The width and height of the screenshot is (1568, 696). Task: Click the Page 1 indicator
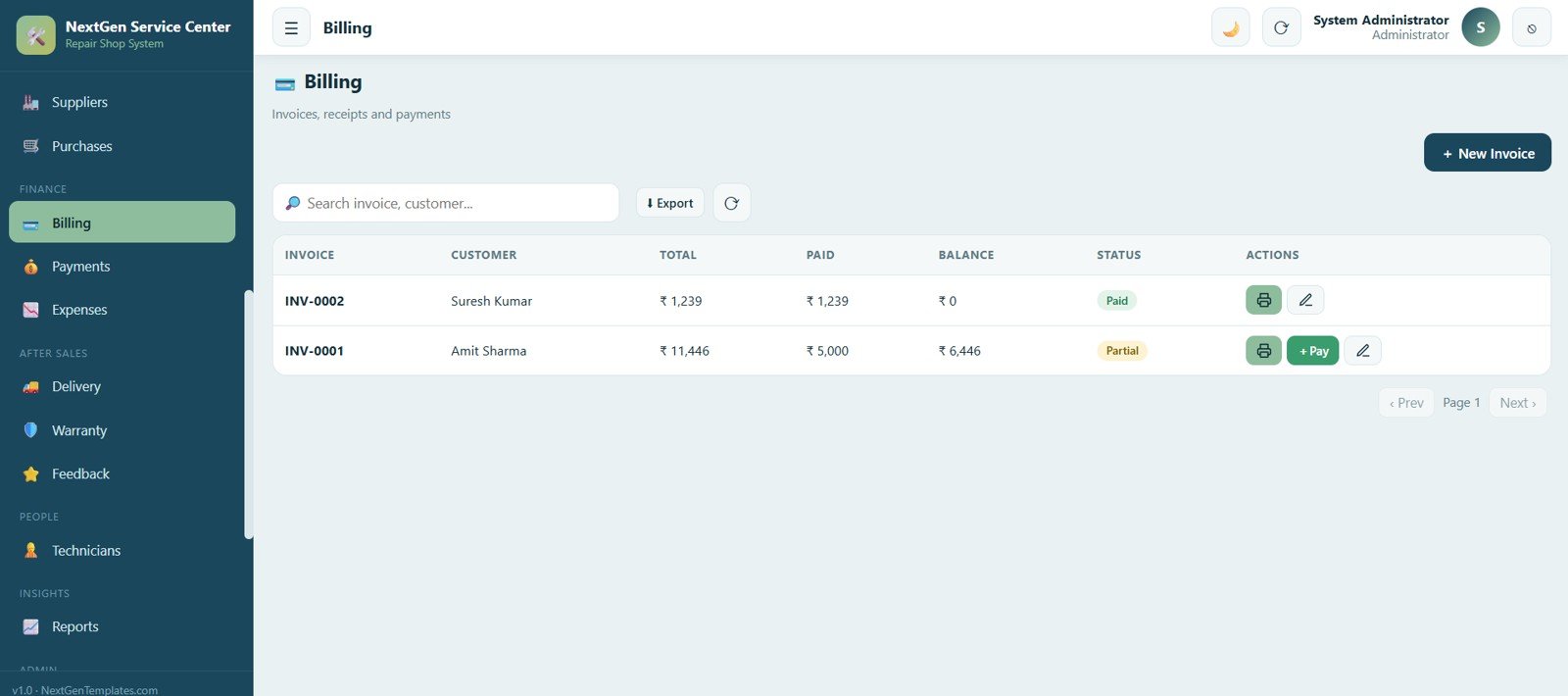(1461, 403)
